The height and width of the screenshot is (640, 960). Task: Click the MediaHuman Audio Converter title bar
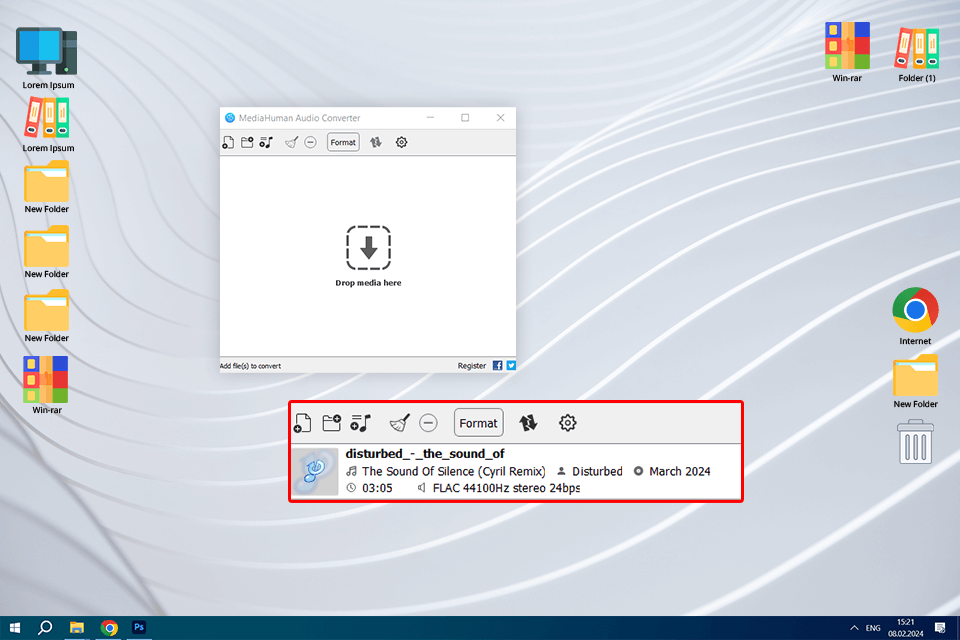click(x=367, y=118)
